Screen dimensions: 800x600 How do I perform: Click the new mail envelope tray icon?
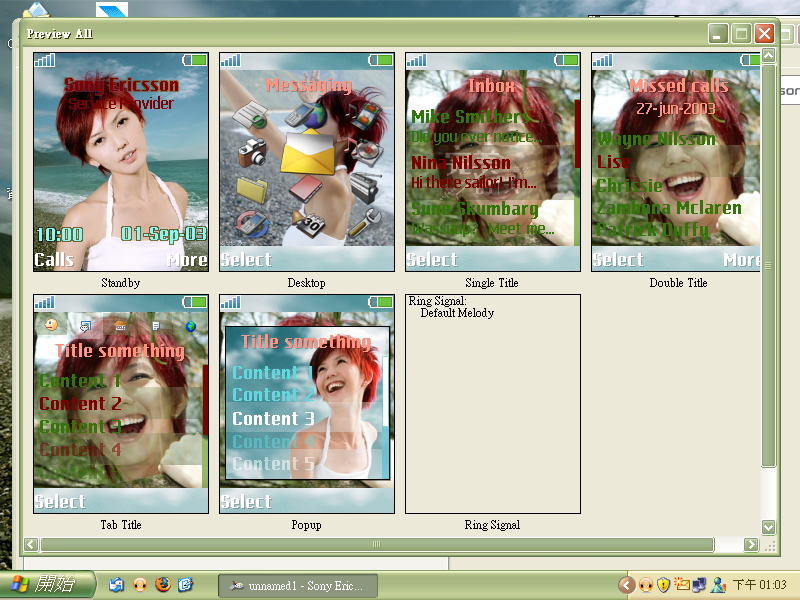tap(681, 584)
